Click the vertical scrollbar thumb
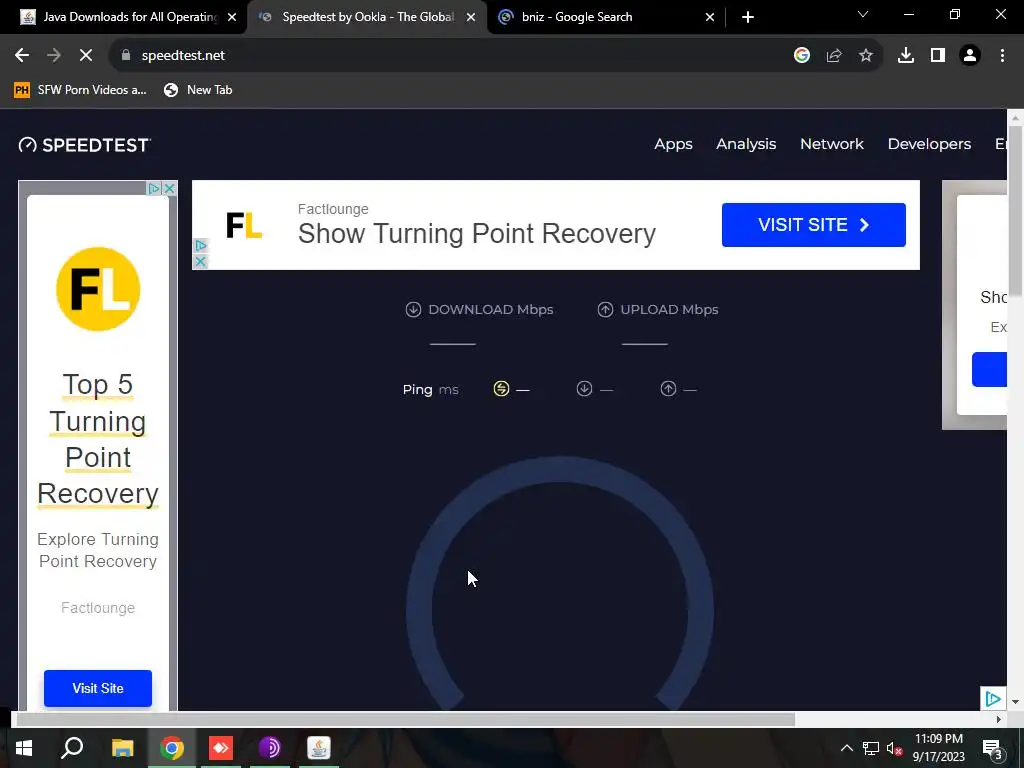Screen dimensions: 1024x768 click(x=1016, y=212)
